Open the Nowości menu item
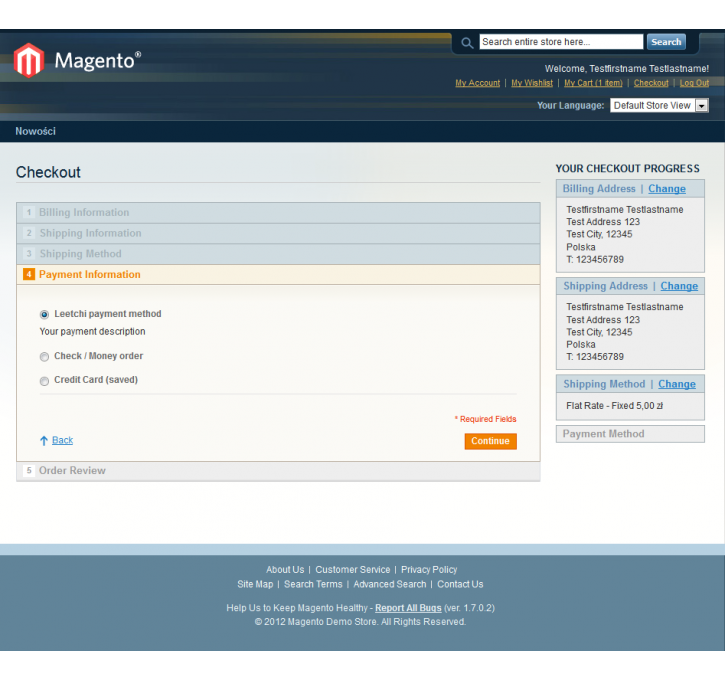This screenshot has width=725, height=680. coord(36,131)
